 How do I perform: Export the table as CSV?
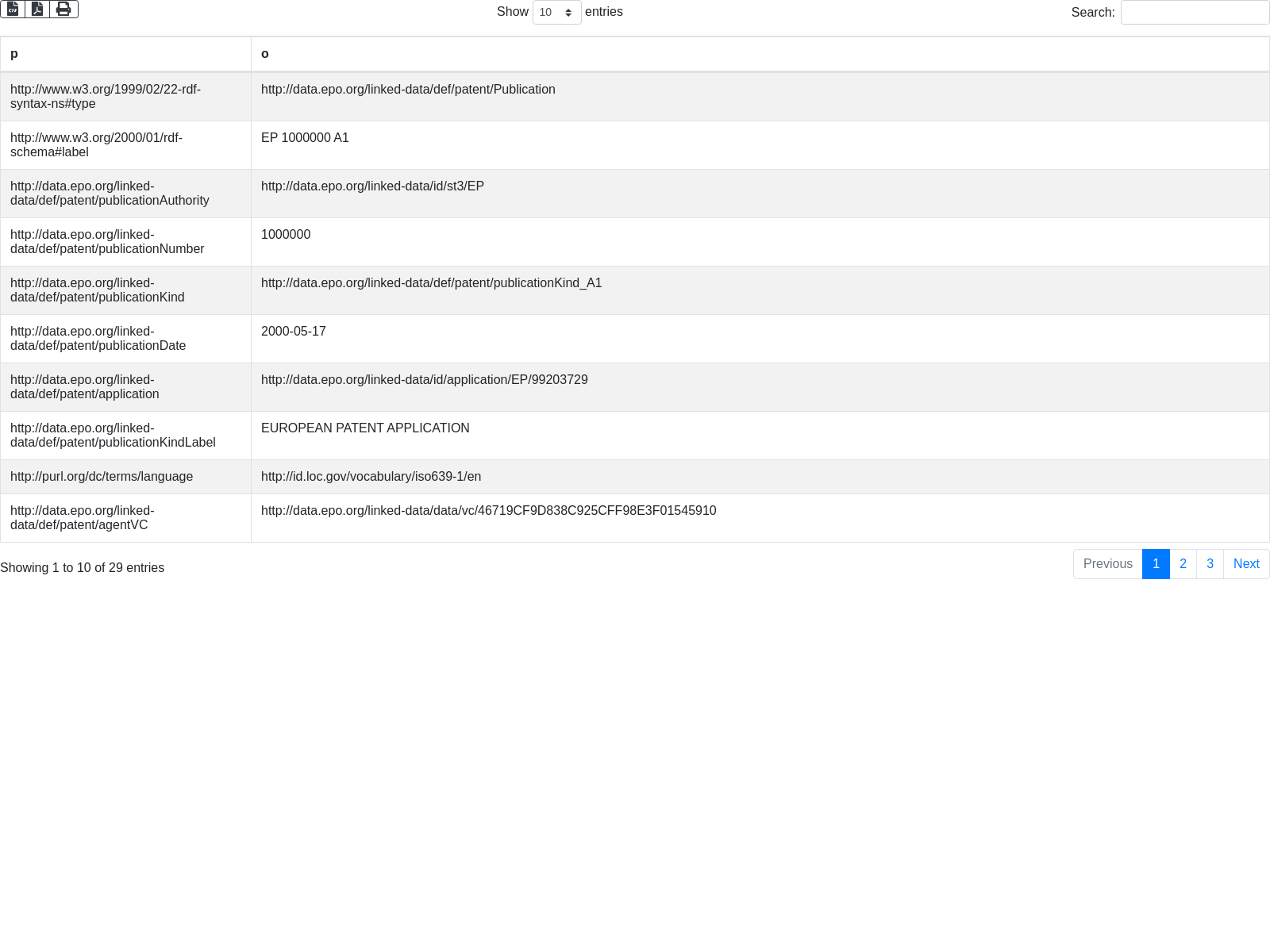(x=13, y=10)
